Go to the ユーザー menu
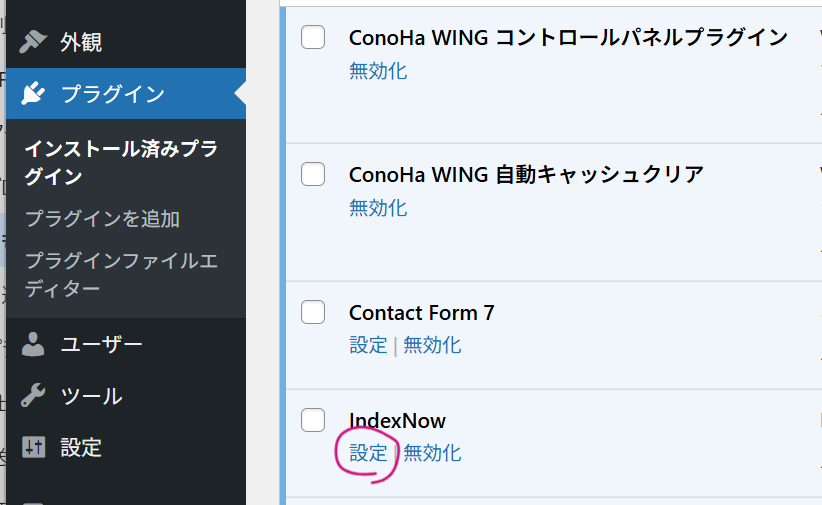822x505 pixels. click(101, 344)
